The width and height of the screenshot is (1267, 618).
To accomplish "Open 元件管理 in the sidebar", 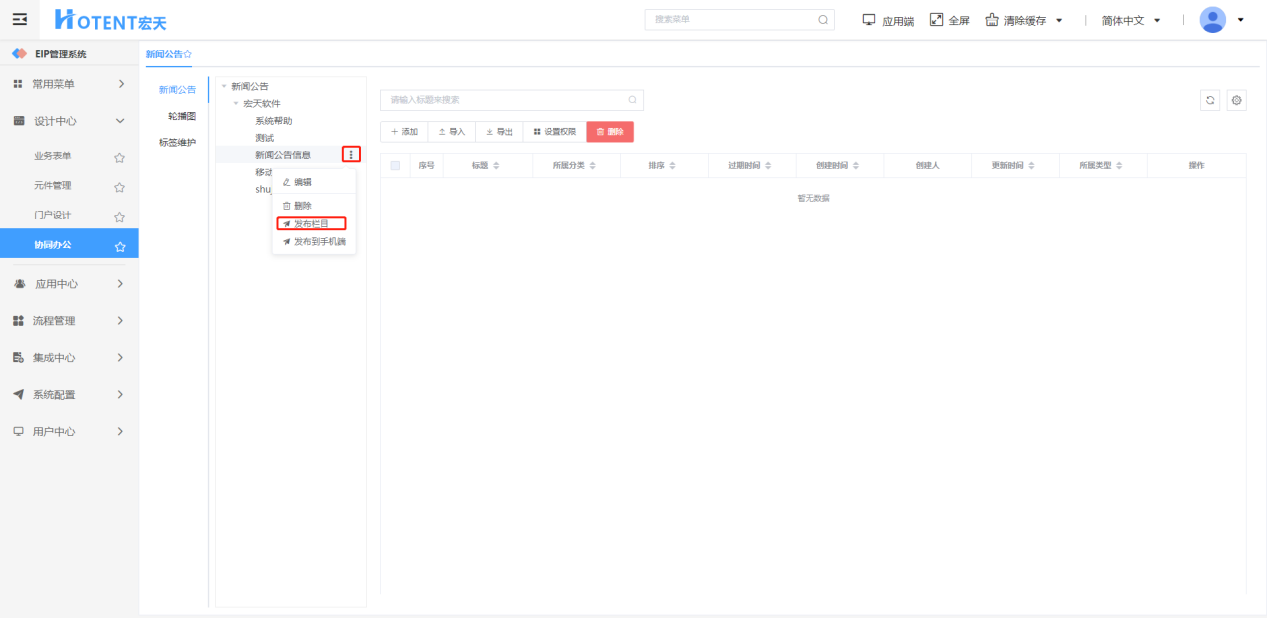I will 53,186.
